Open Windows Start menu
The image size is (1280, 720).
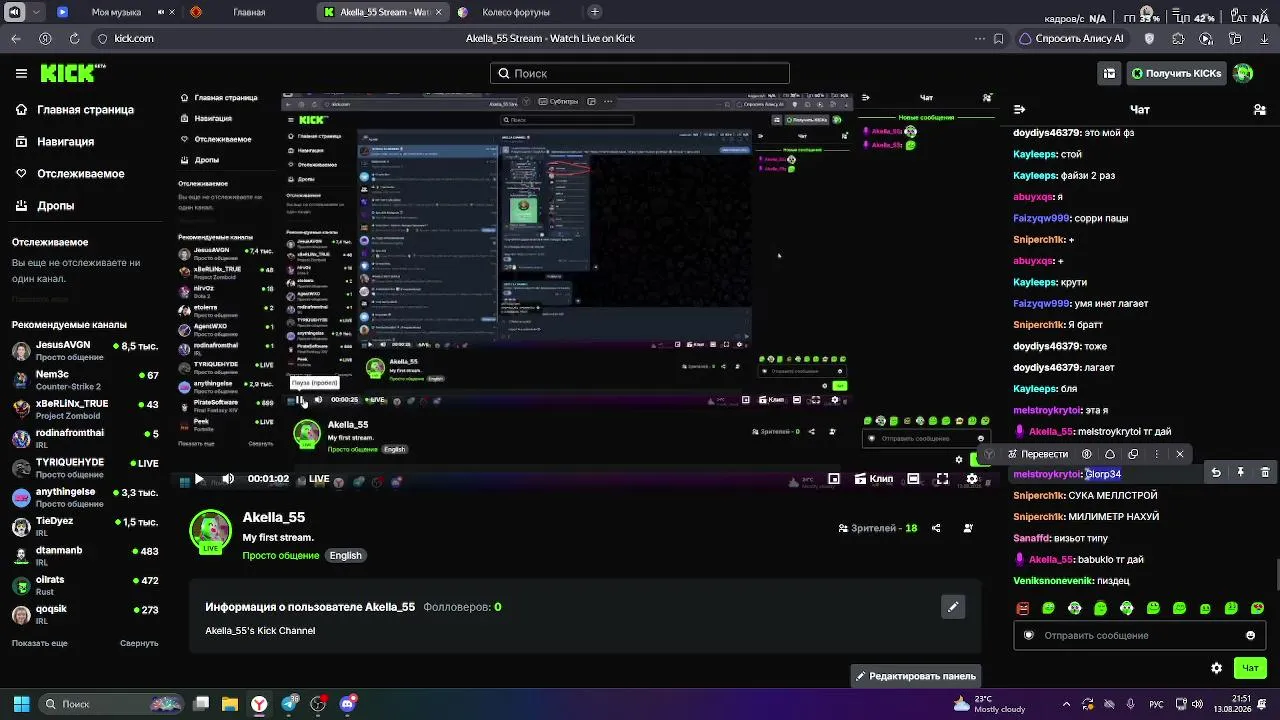point(21,704)
